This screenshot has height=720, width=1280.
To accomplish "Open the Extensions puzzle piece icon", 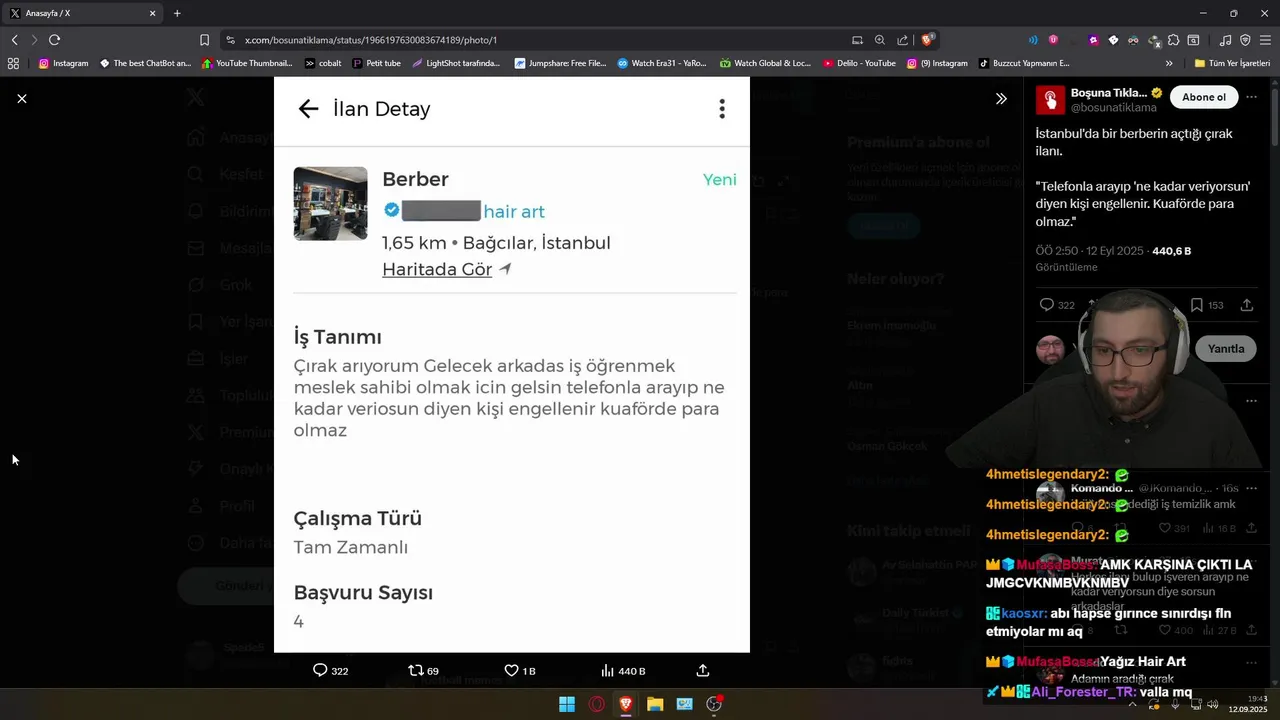I will click(x=1173, y=40).
